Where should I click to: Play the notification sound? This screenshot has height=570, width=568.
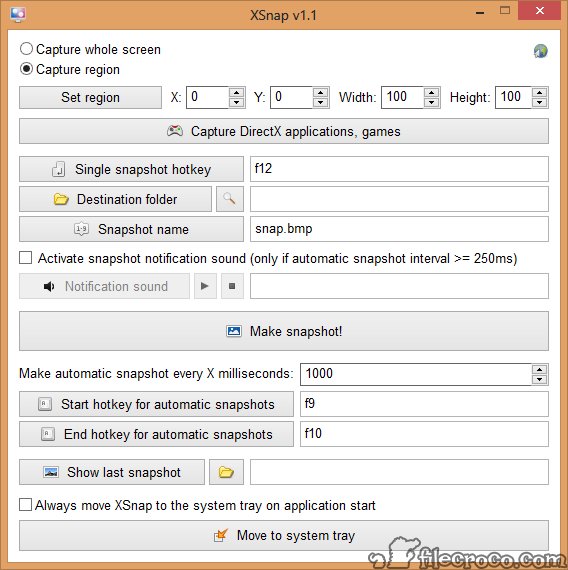coord(205,286)
